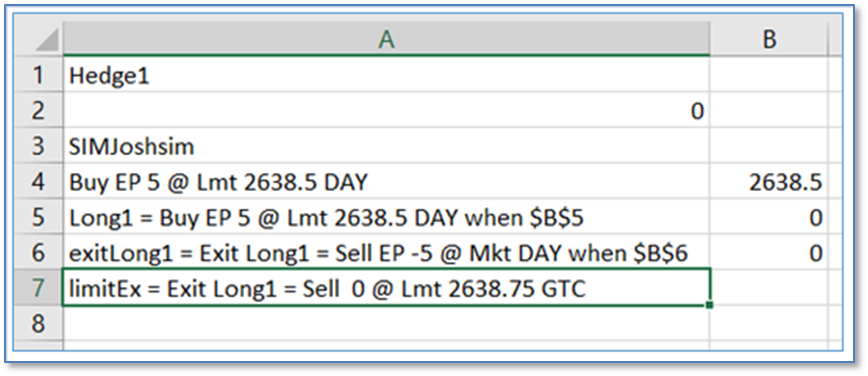This screenshot has width=868, height=376.
Task: Select row 3 header
Action: (38, 146)
